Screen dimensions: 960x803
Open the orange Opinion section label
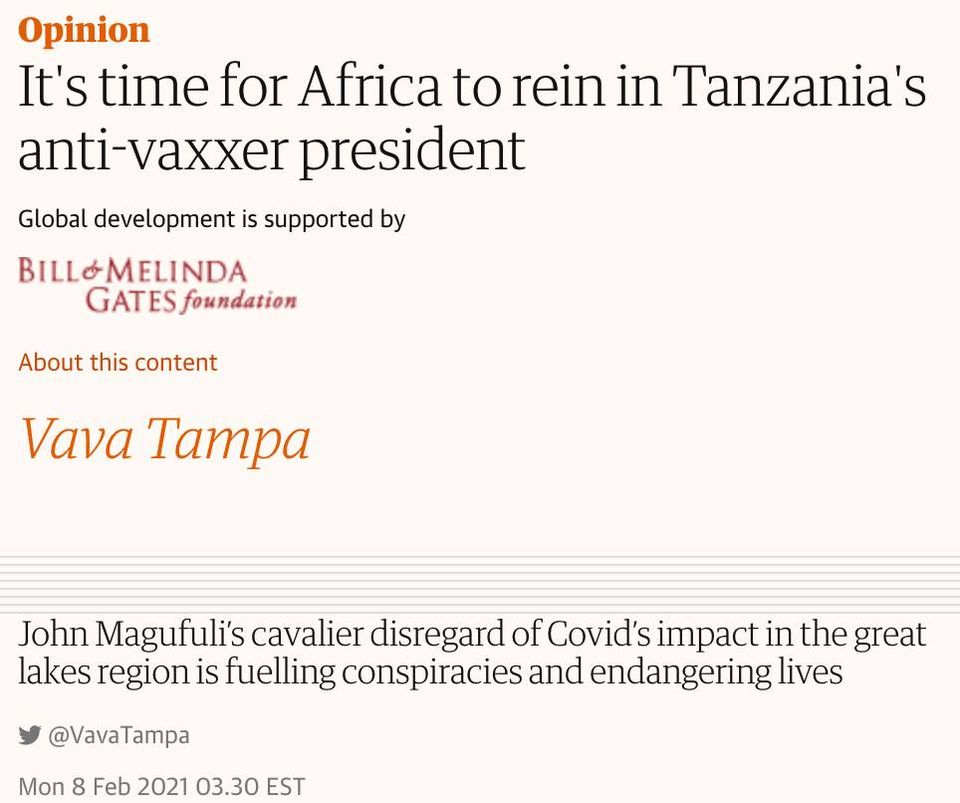pyautogui.click(x=84, y=30)
